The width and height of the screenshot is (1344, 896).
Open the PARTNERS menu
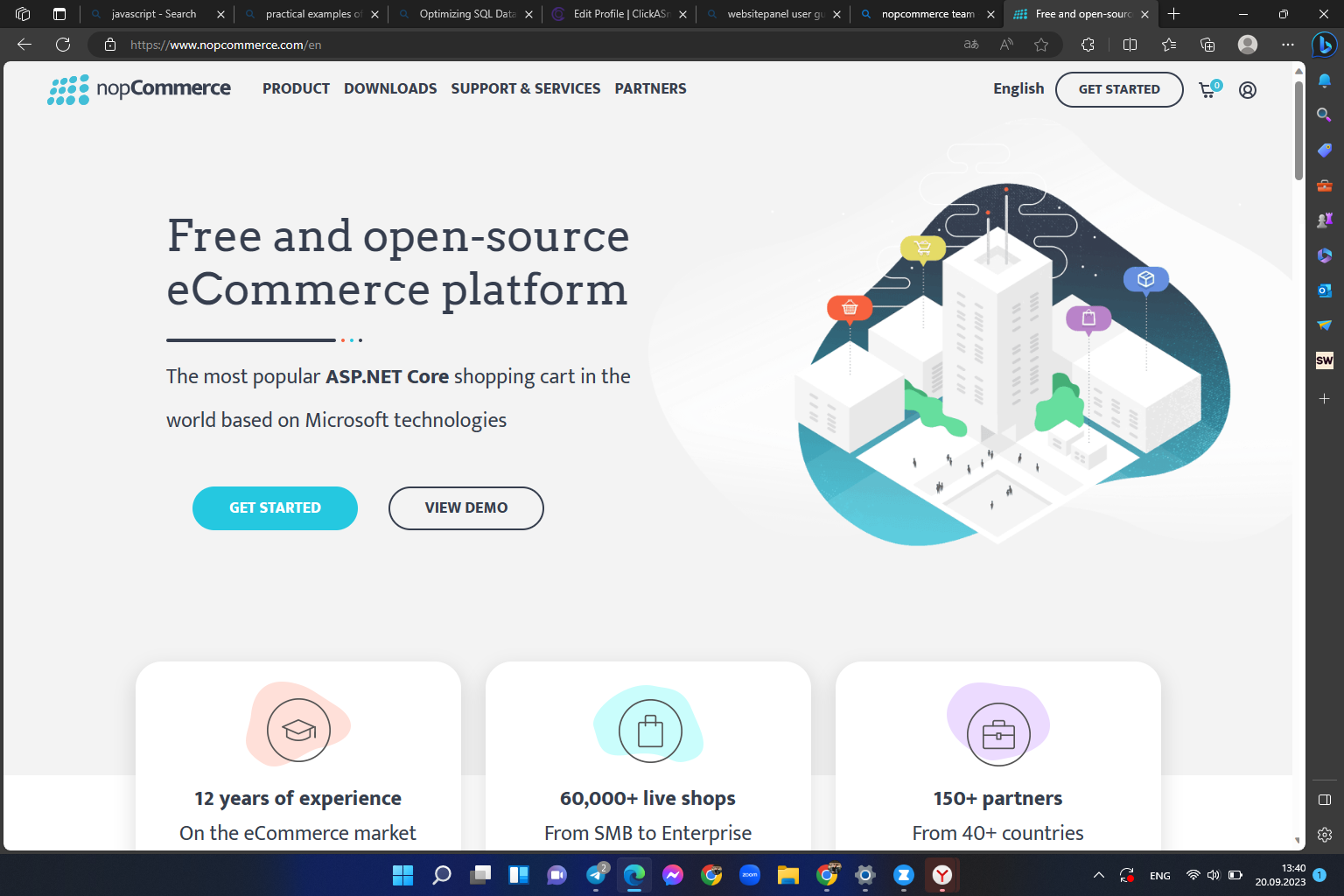pos(650,89)
